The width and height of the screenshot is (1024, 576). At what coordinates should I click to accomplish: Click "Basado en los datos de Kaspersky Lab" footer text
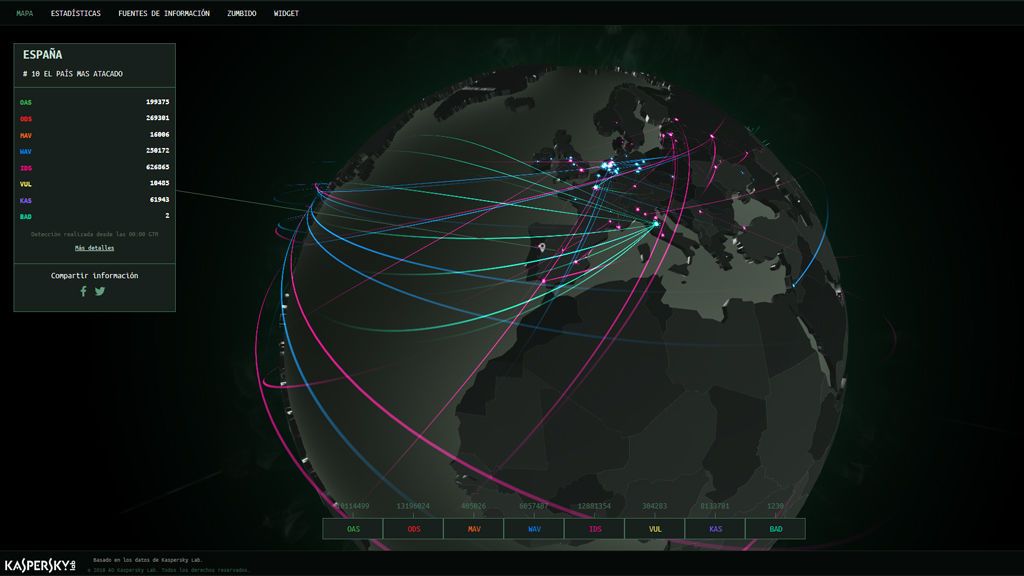point(148,560)
